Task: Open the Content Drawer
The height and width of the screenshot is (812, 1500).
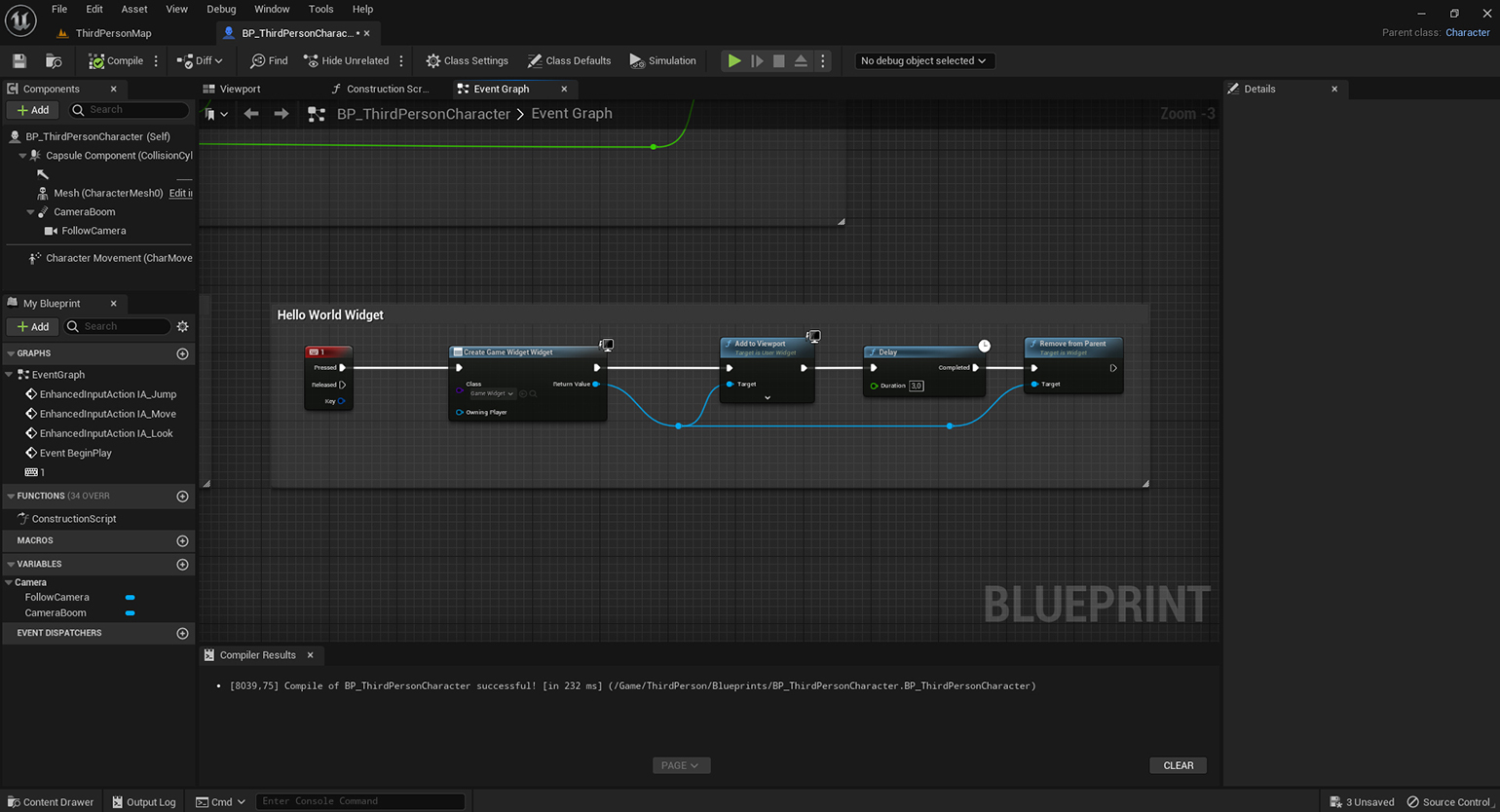Action: click(51, 802)
